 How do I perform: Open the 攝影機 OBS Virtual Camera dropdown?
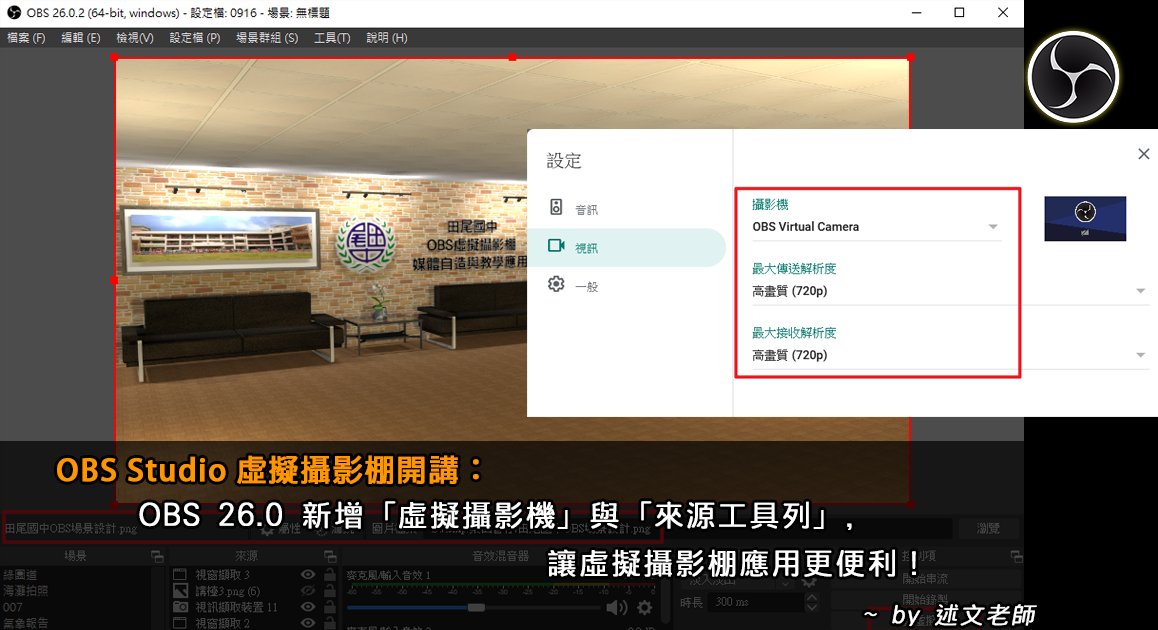876,227
